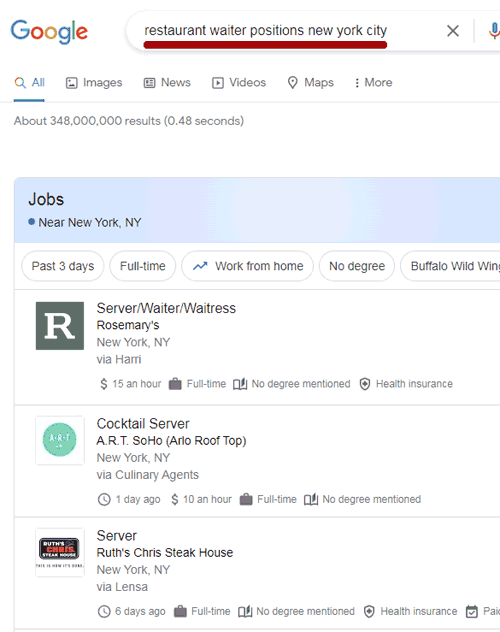
Task: Filter jobs by No degree chip
Action: [357, 266]
